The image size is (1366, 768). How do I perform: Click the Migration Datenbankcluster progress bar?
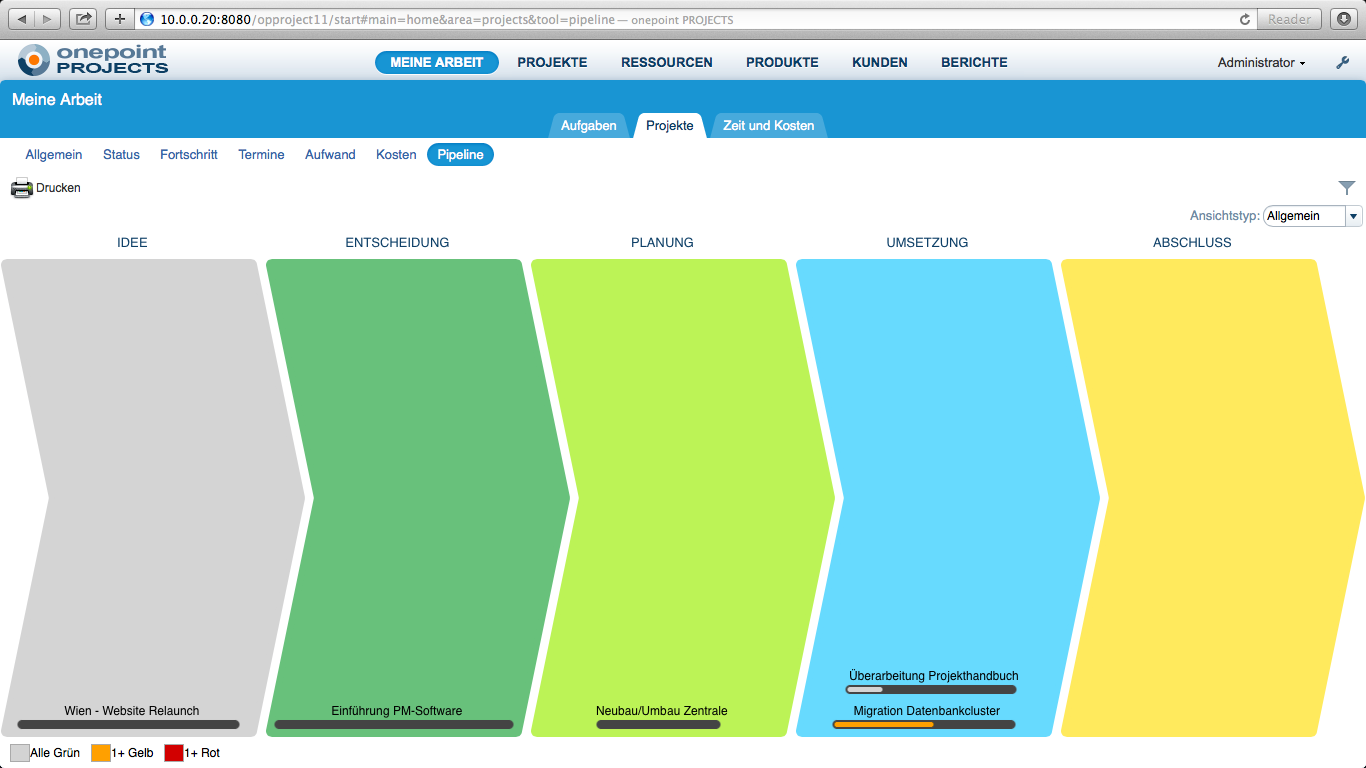[x=925, y=723]
